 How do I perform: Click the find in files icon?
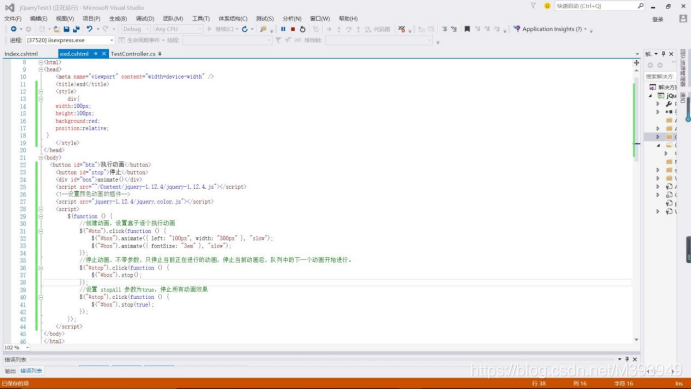coord(263,29)
